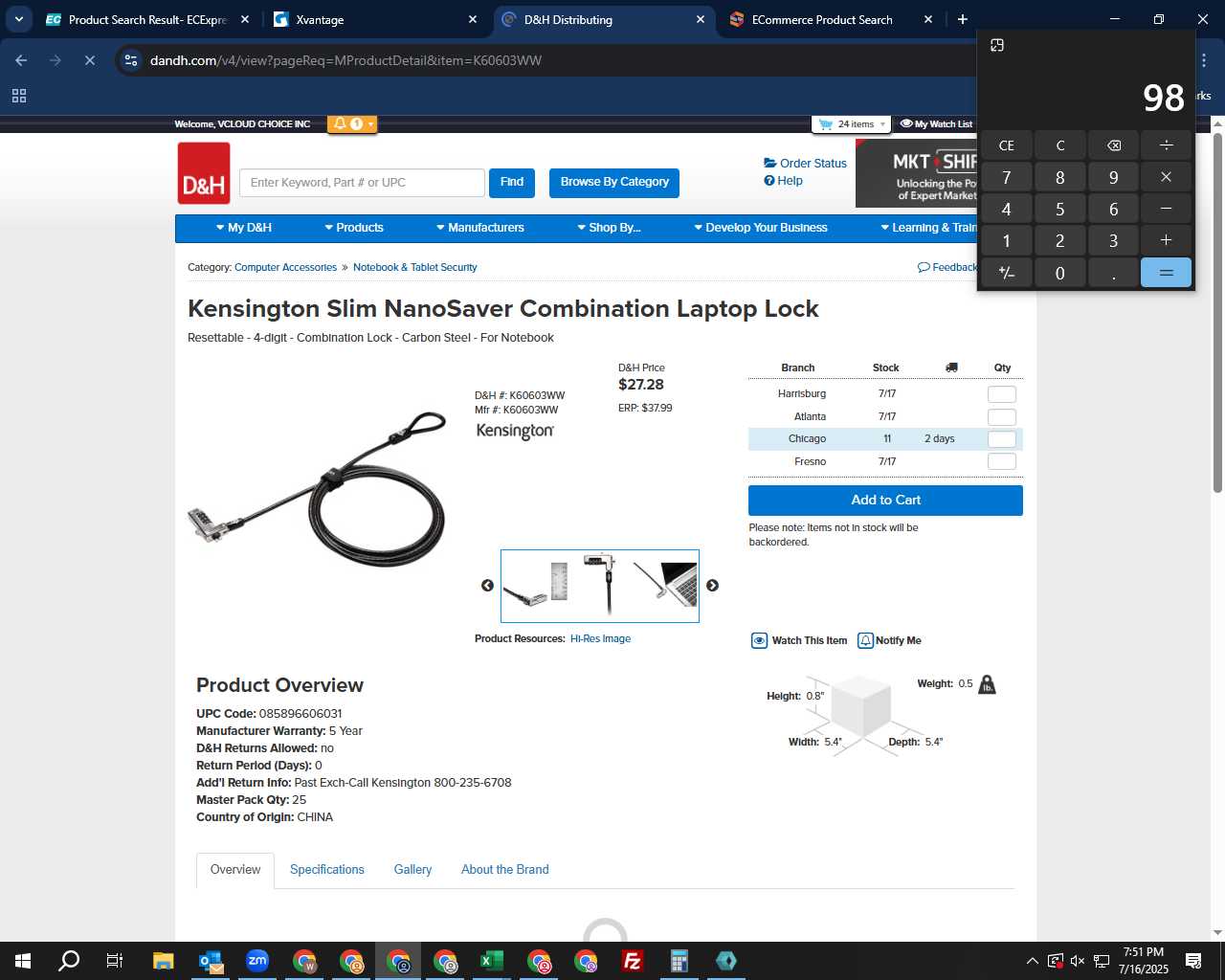
Task: Click calculator CE key
Action: (x=1006, y=145)
